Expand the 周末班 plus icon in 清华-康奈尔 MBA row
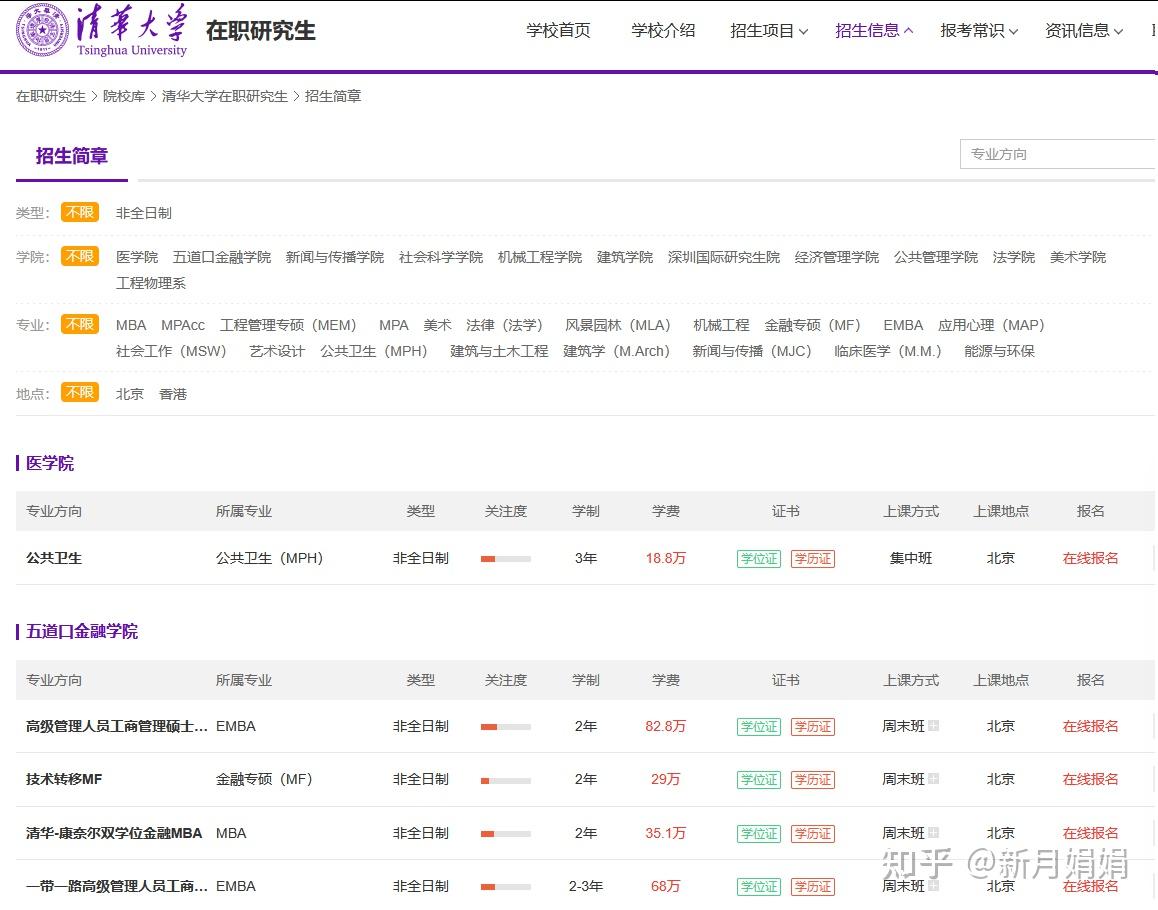Screen dimensions: 1158x910 point(933,832)
